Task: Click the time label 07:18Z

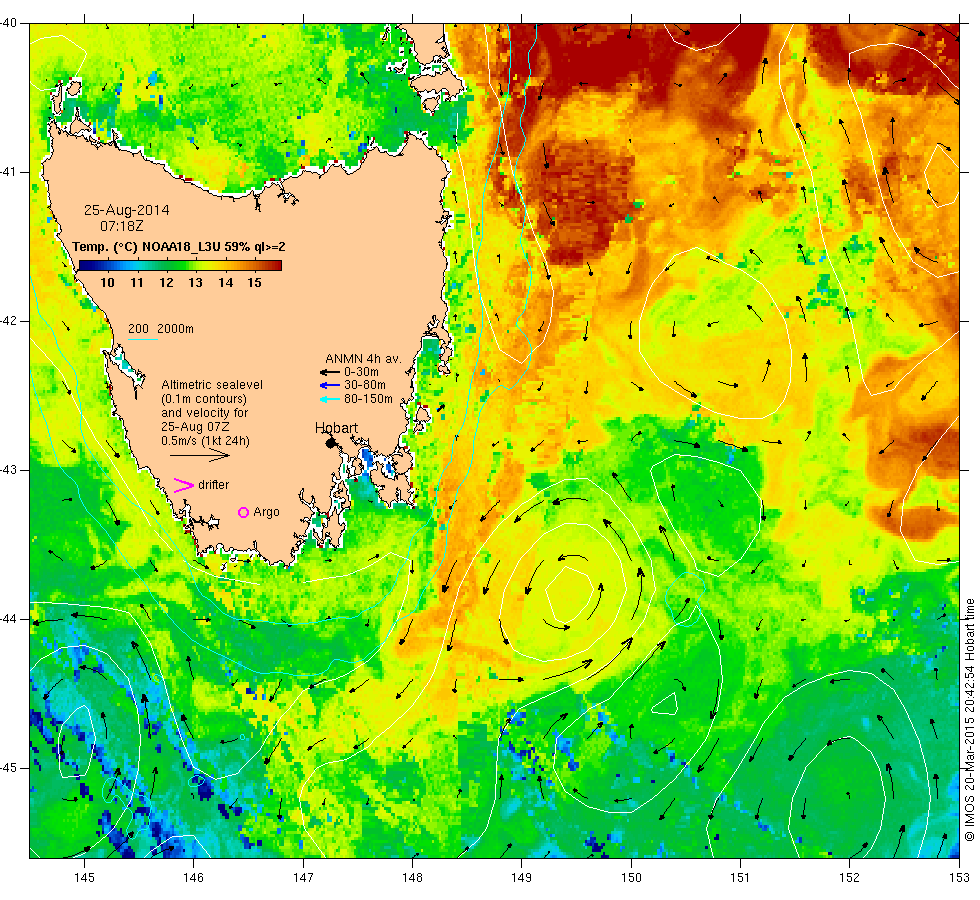Action: [122, 226]
